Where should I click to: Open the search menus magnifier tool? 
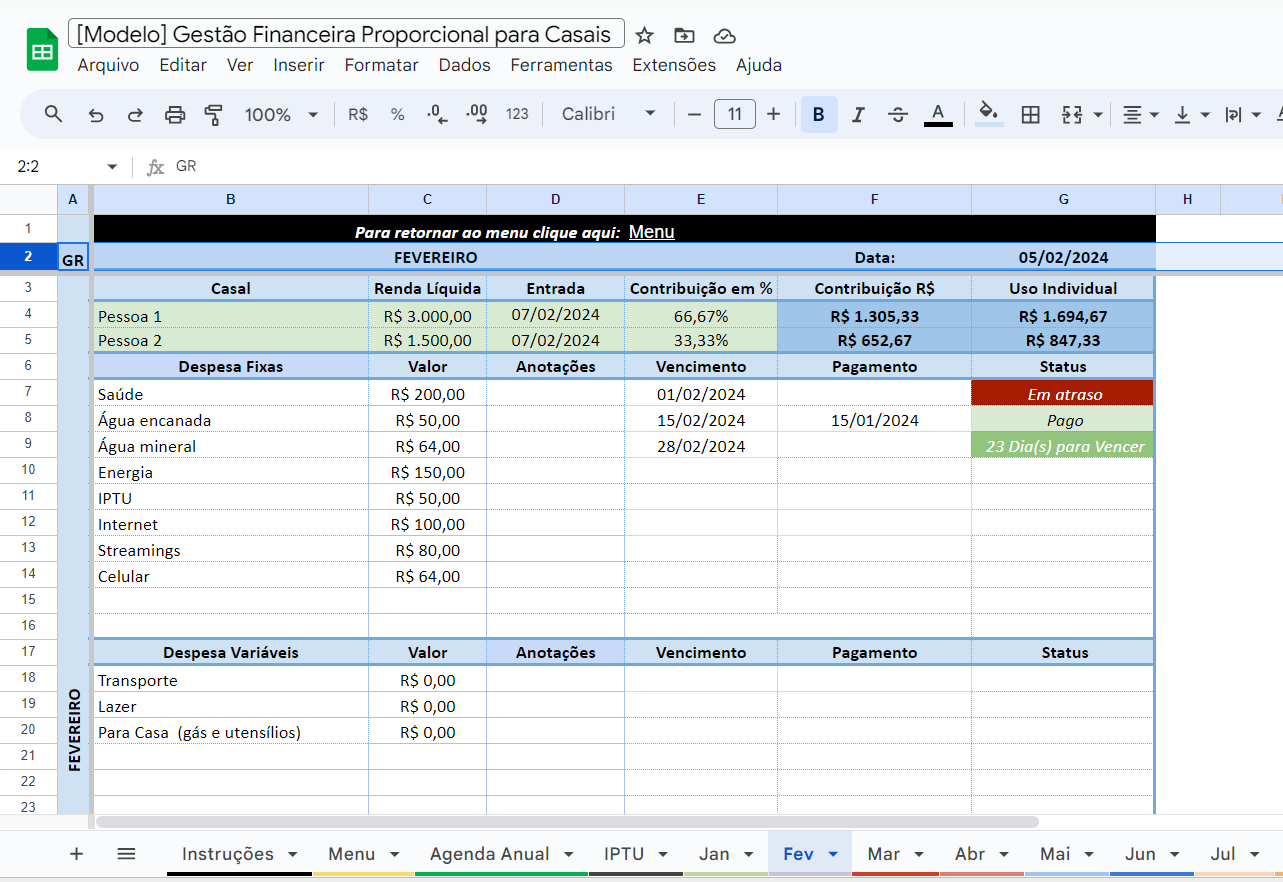click(x=54, y=114)
